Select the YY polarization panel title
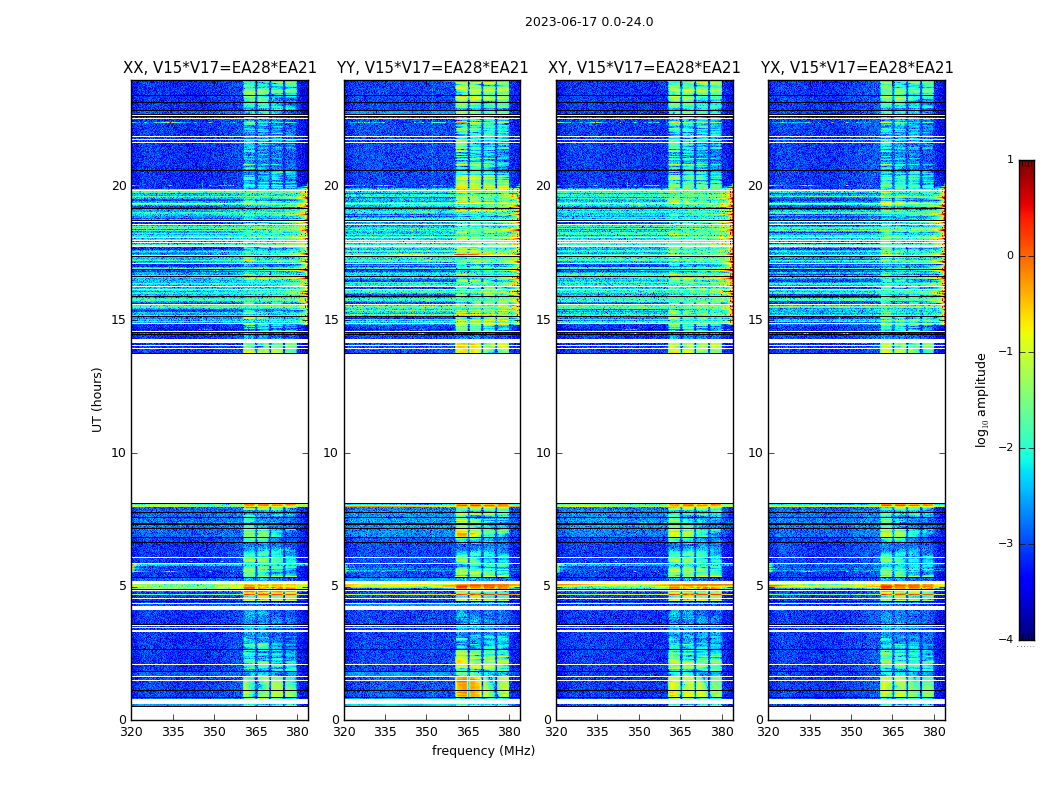Screen dimensions: 1050x800 point(432,68)
